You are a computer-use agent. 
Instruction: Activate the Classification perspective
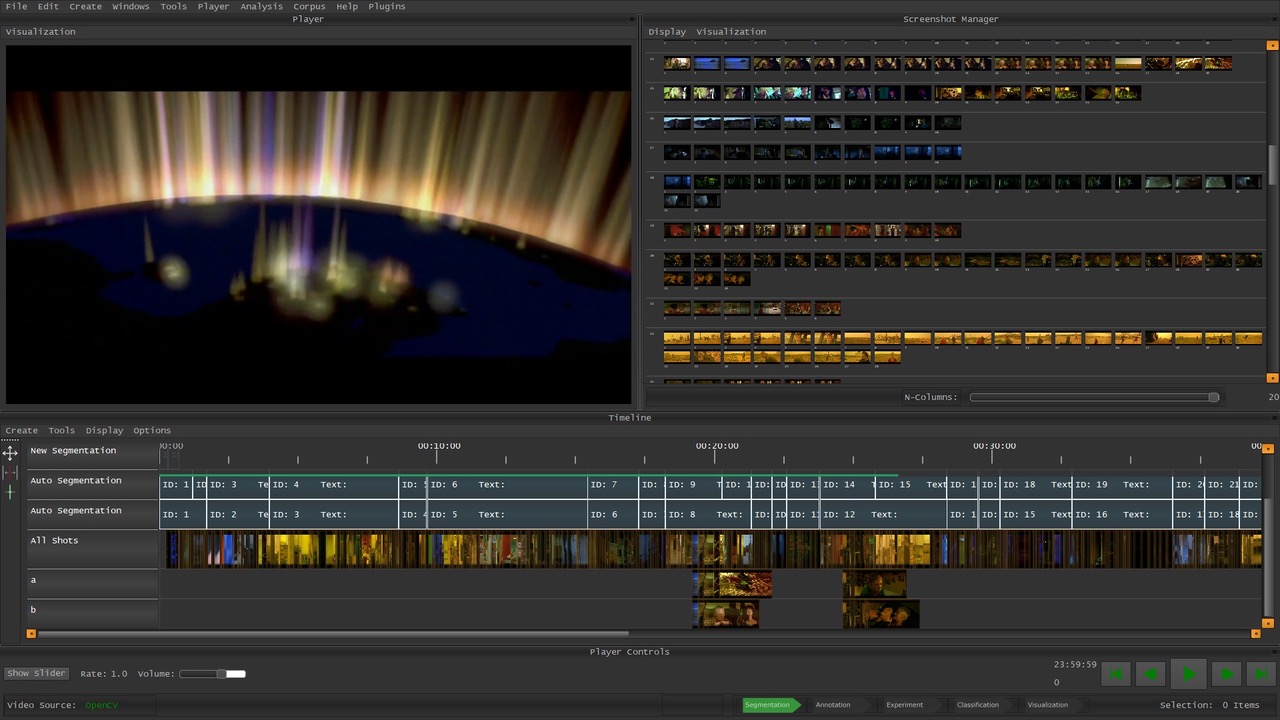(x=977, y=705)
